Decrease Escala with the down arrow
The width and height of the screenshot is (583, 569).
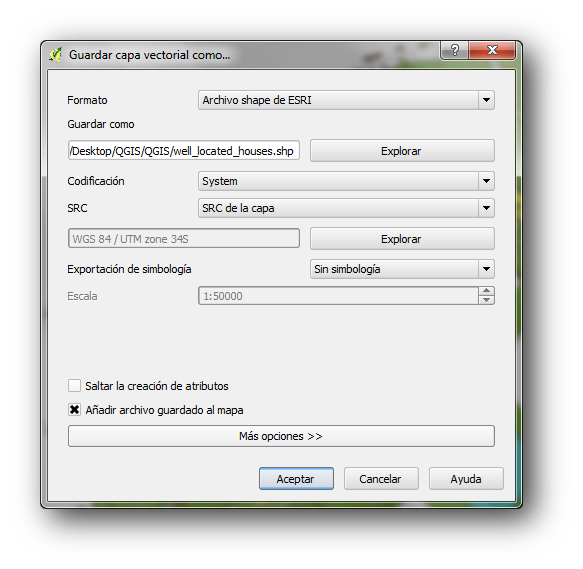pos(486,300)
